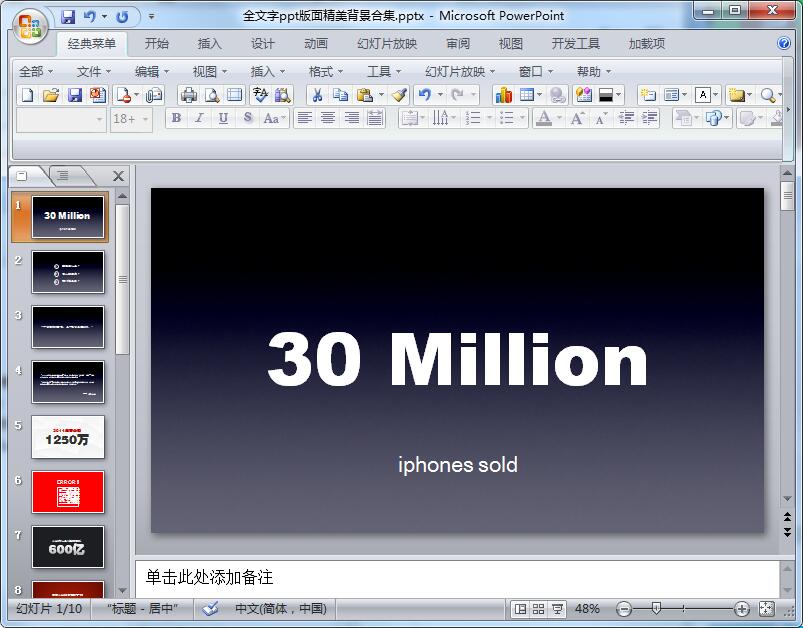
Task: Start Slide Show view from status bar
Action: coord(557,609)
